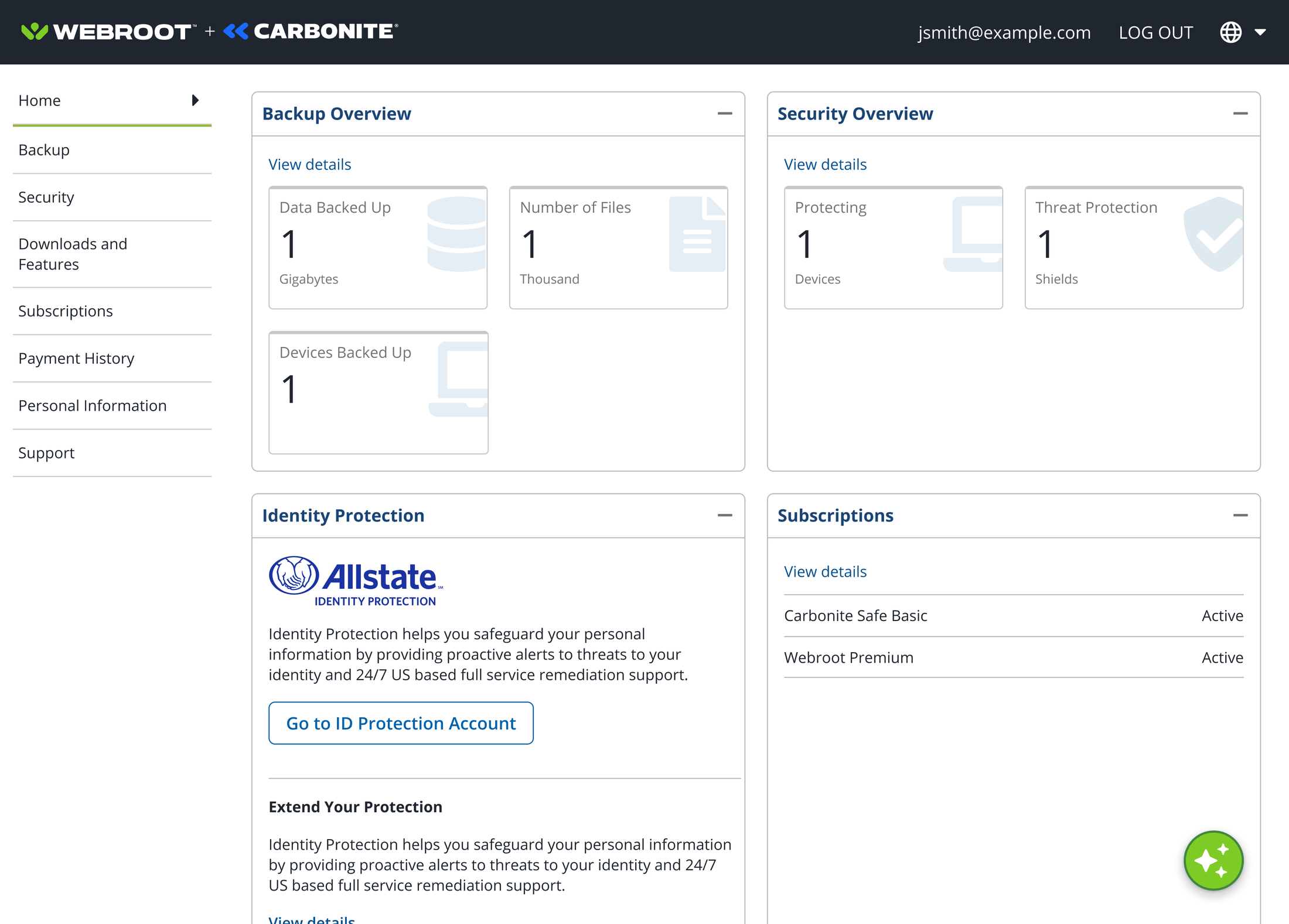Click the Subscriptions panel title
The image size is (1289, 924).
[835, 516]
